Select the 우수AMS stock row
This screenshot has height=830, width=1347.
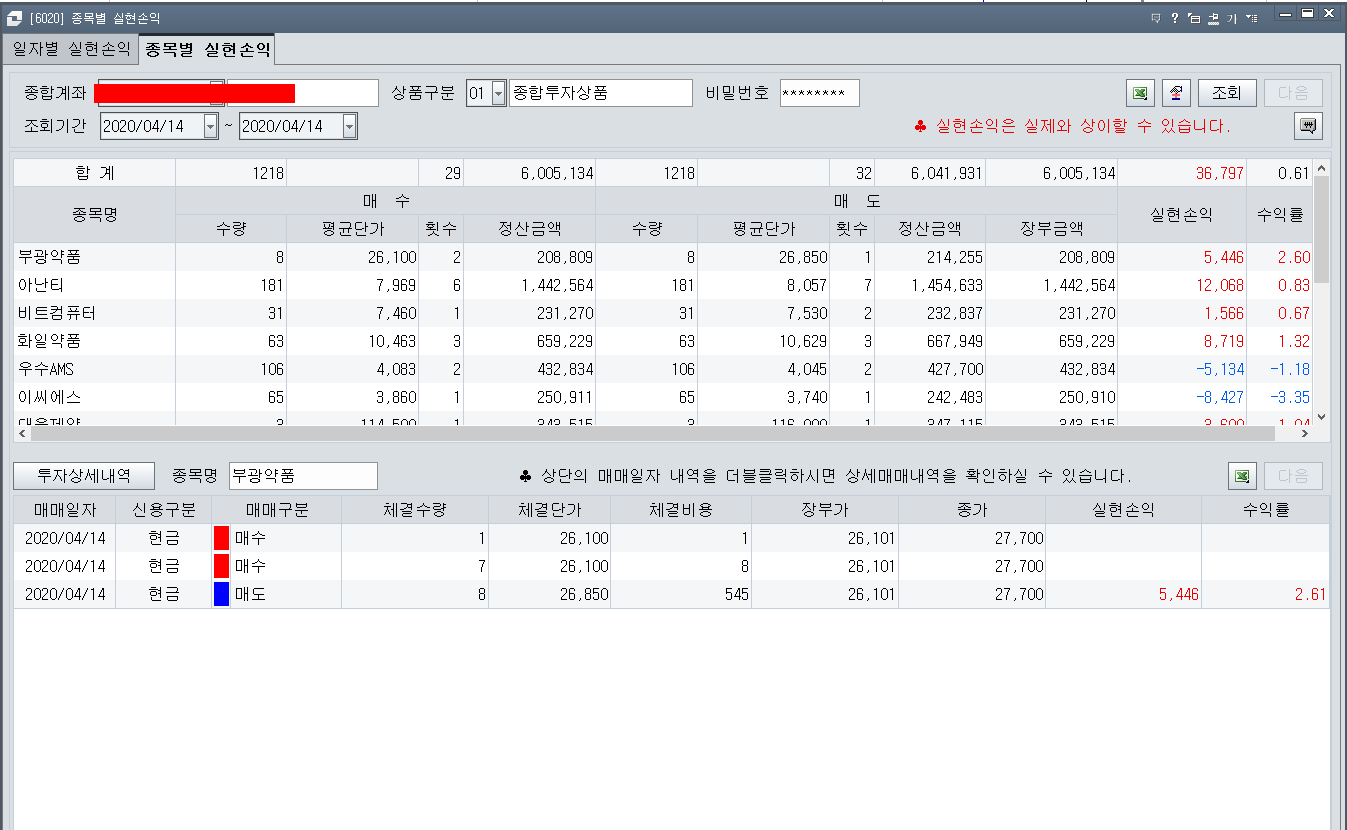coord(662,369)
